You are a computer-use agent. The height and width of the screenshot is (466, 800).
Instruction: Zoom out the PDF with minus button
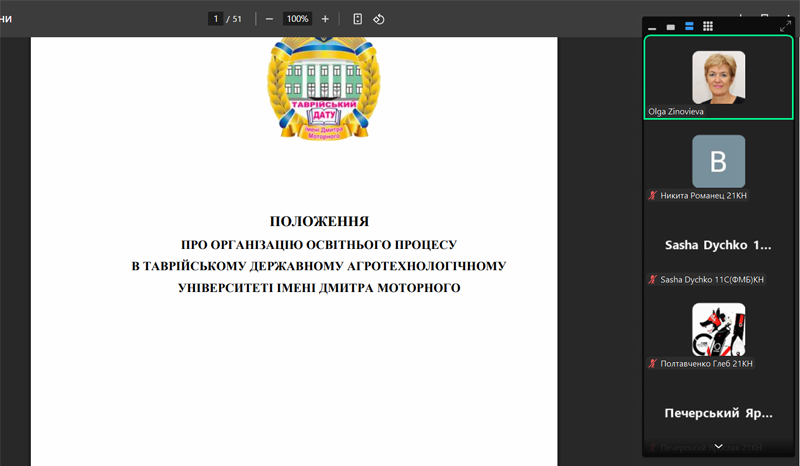[x=270, y=19]
